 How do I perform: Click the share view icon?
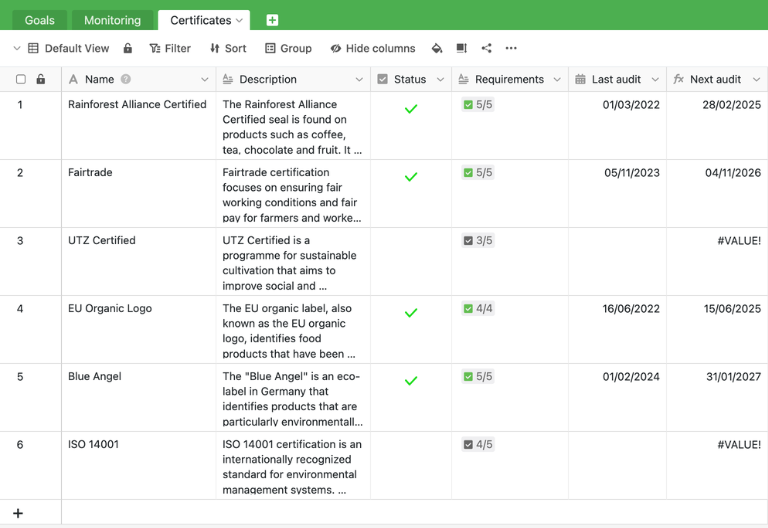pos(486,48)
